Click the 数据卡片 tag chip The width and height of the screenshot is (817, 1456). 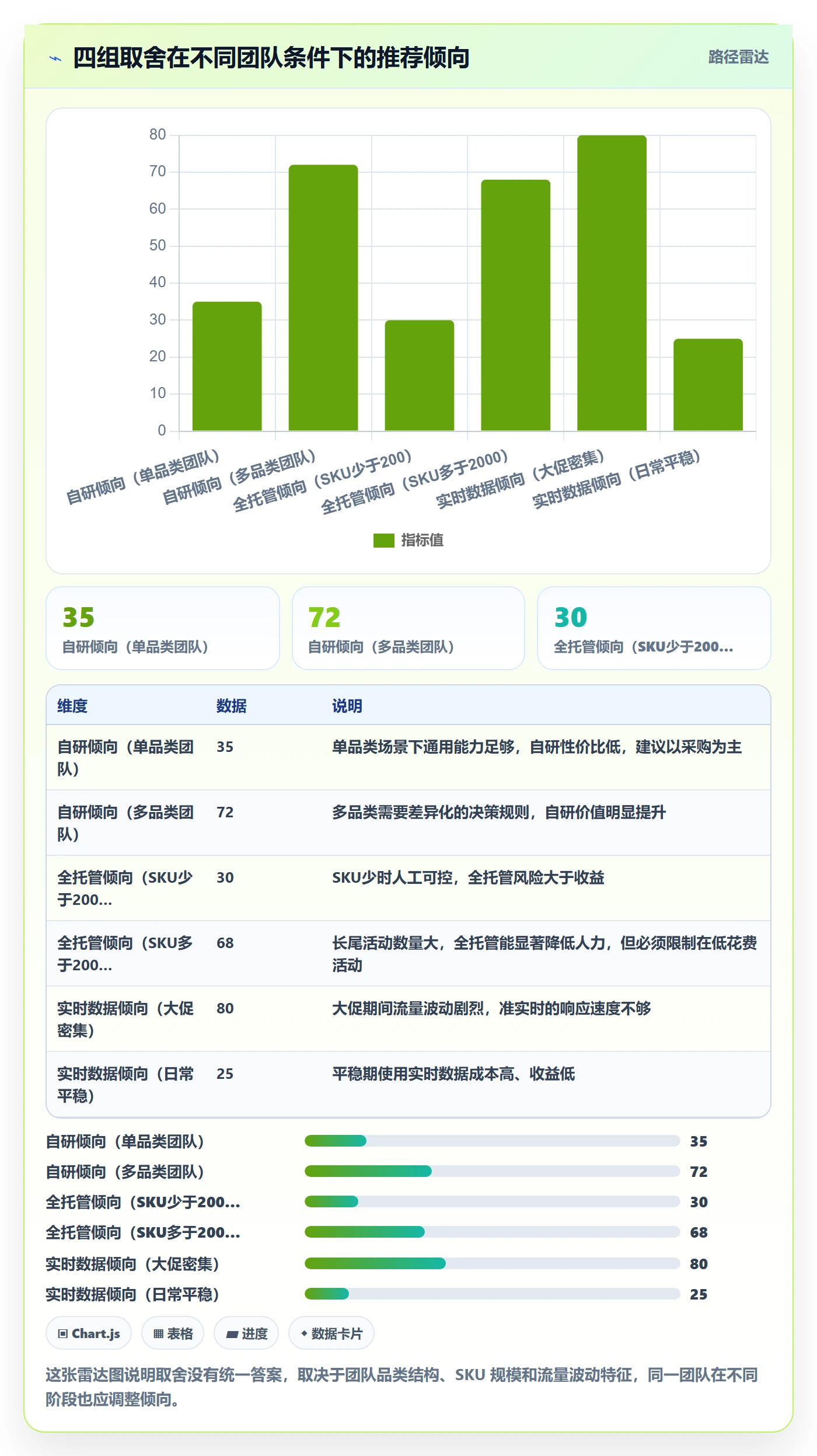pos(331,1333)
